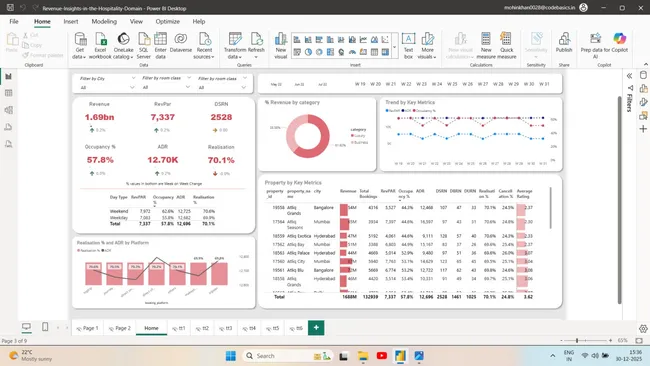This screenshot has width=650, height=366.
Task: Fit page to window button
Action: click(x=639, y=340)
